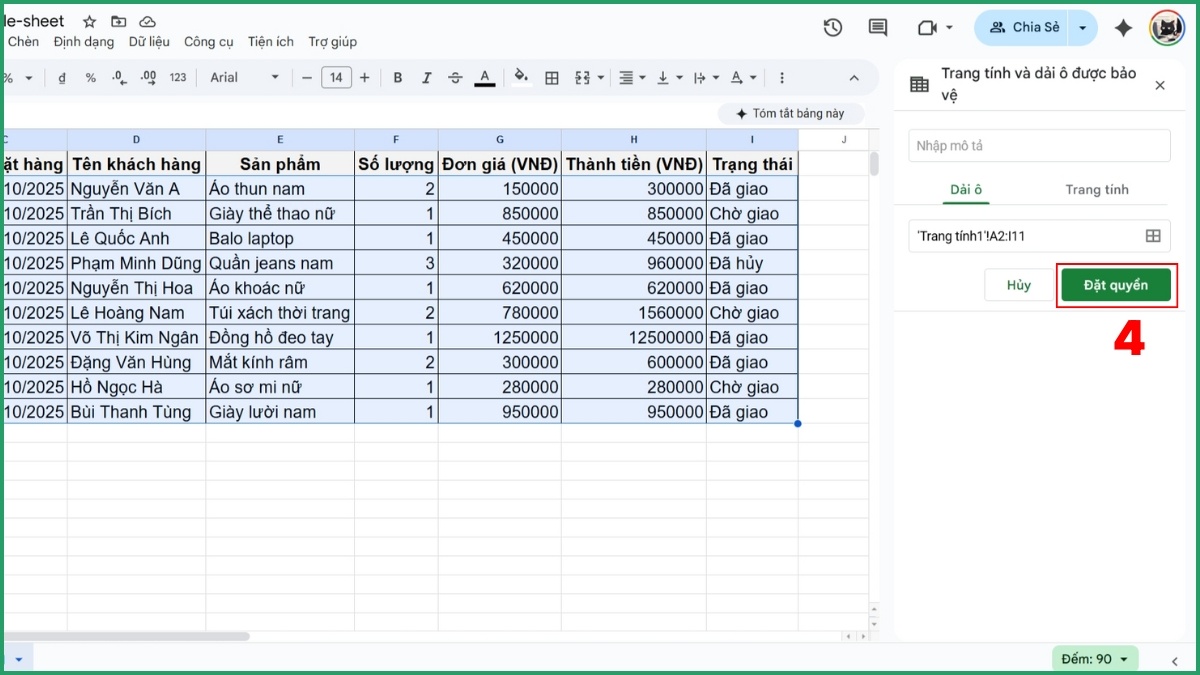Open horizontal align dropdown
This screenshot has width=1200, height=675.
click(x=631, y=78)
